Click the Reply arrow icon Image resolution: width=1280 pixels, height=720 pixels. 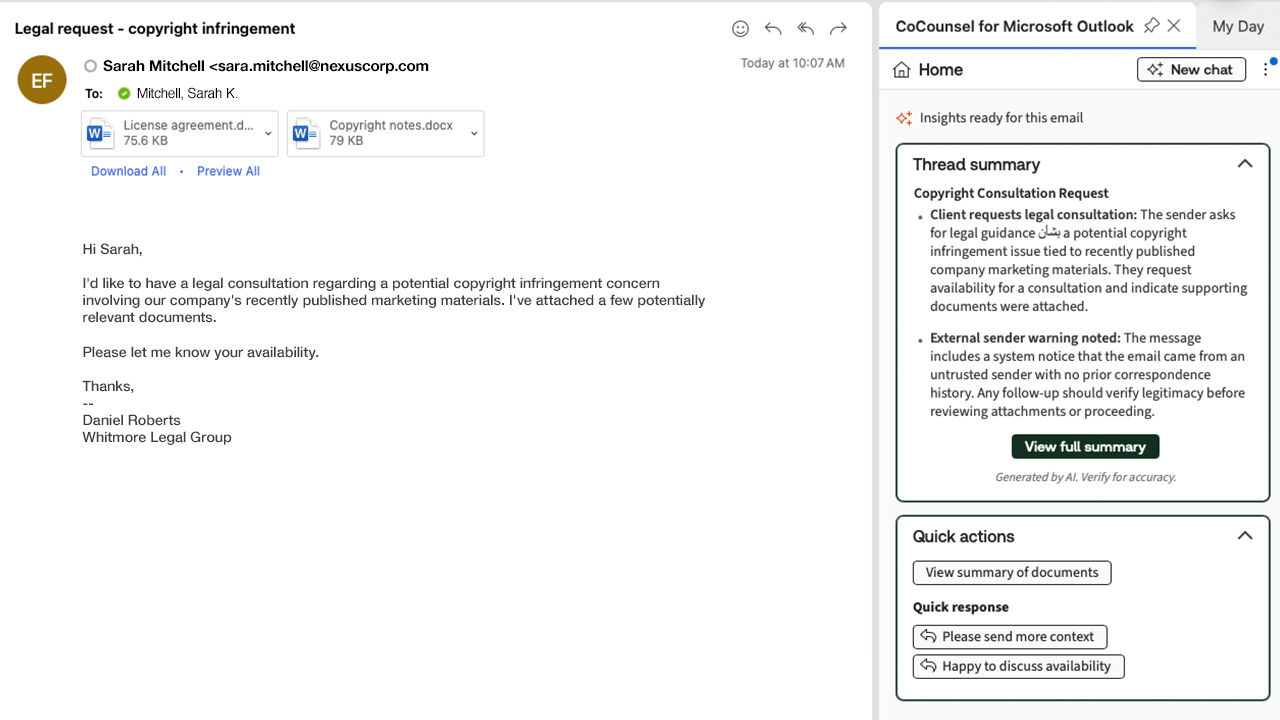click(x=773, y=28)
